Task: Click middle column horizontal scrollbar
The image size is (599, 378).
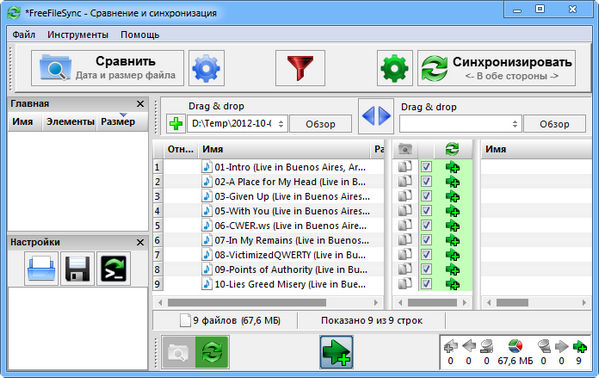Action: pos(432,303)
